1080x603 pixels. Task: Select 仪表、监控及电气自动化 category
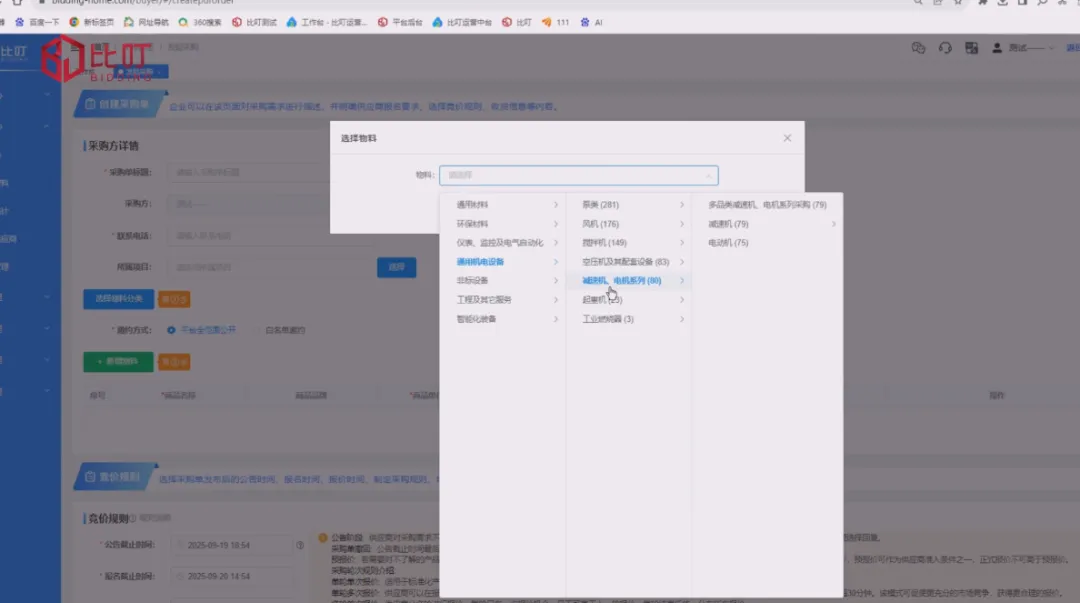tap(500, 243)
